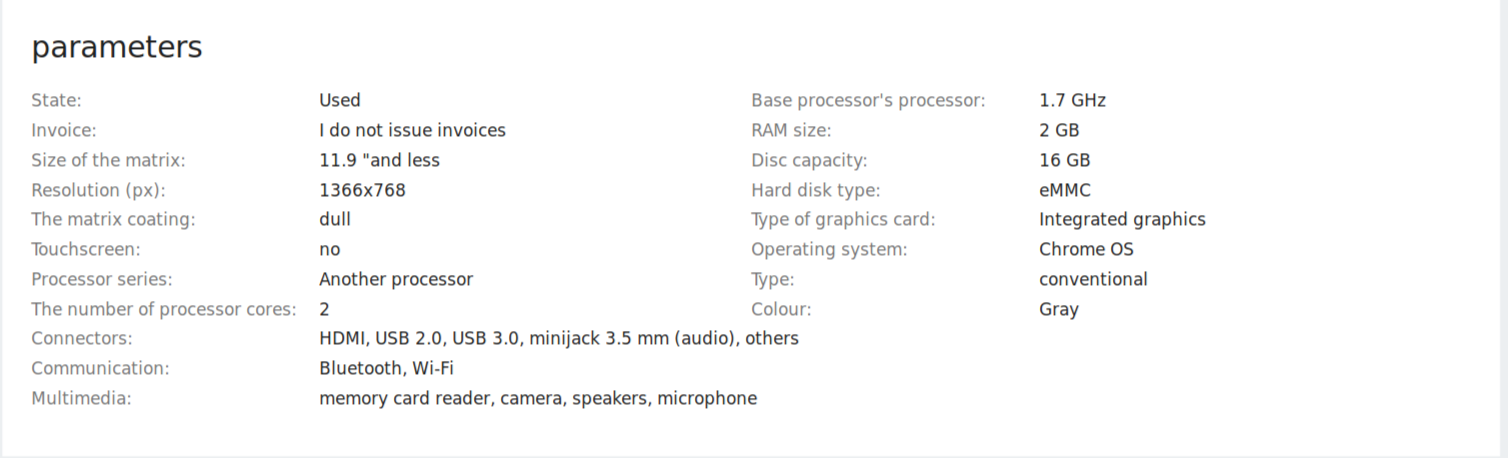
Task: Click the "dull" matrix coating value
Action: point(335,219)
